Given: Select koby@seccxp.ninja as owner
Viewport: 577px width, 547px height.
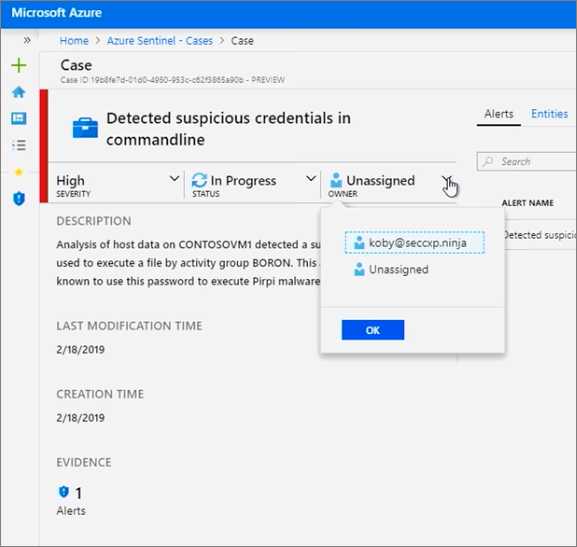Looking at the screenshot, I should 414,243.
